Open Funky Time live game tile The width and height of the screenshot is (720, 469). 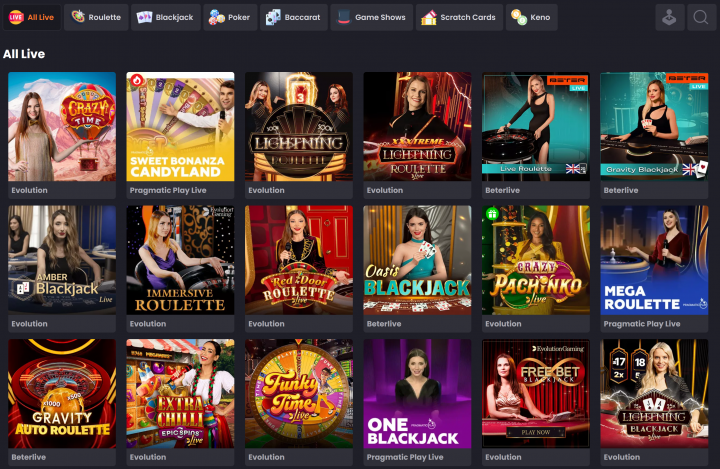pyautogui.click(x=299, y=394)
